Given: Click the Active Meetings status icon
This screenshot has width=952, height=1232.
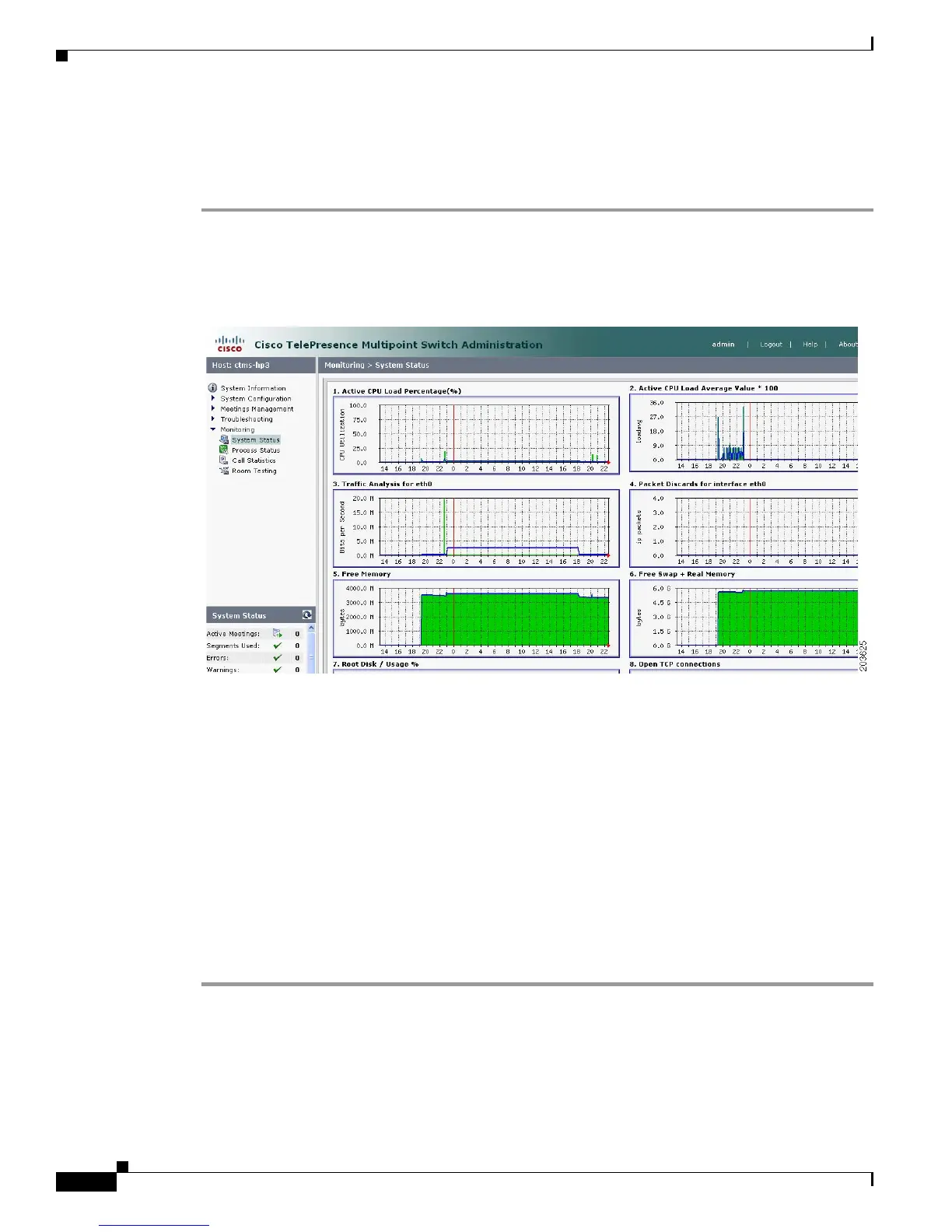Looking at the screenshot, I should (278, 633).
